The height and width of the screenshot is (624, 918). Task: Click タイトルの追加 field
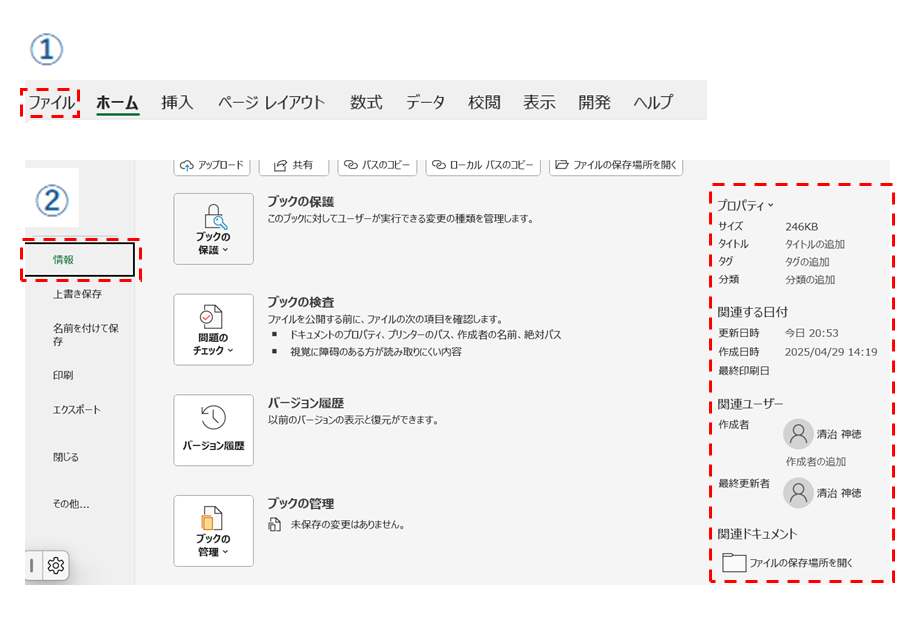pos(814,244)
